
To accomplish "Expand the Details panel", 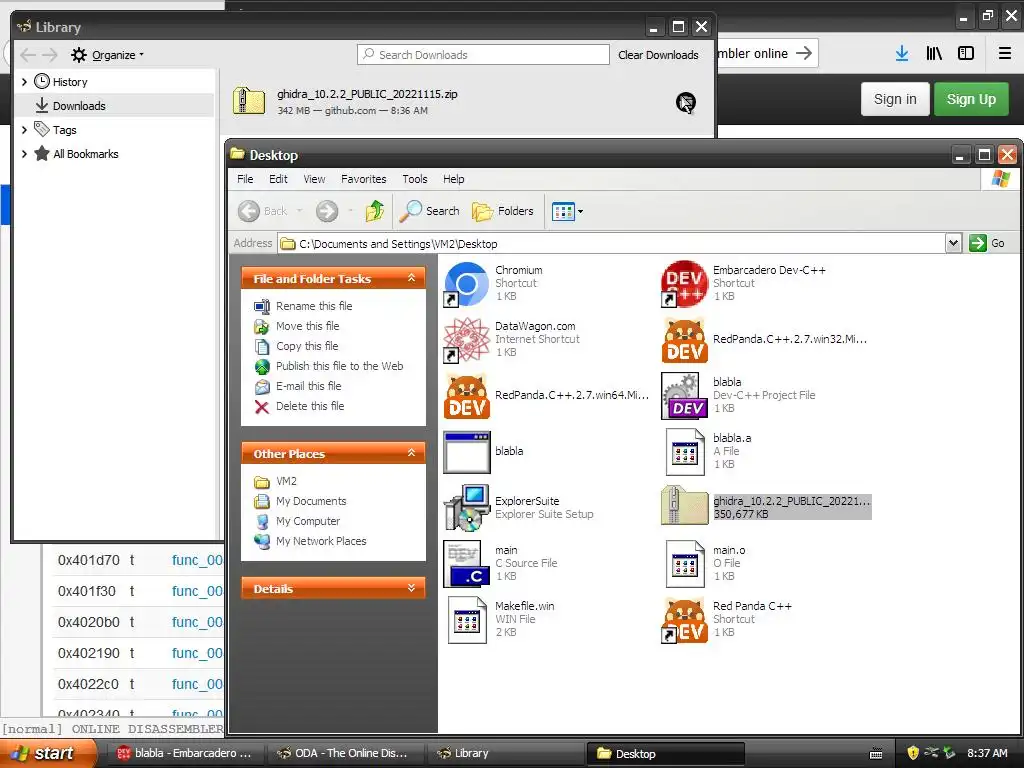I will click(x=411, y=588).
